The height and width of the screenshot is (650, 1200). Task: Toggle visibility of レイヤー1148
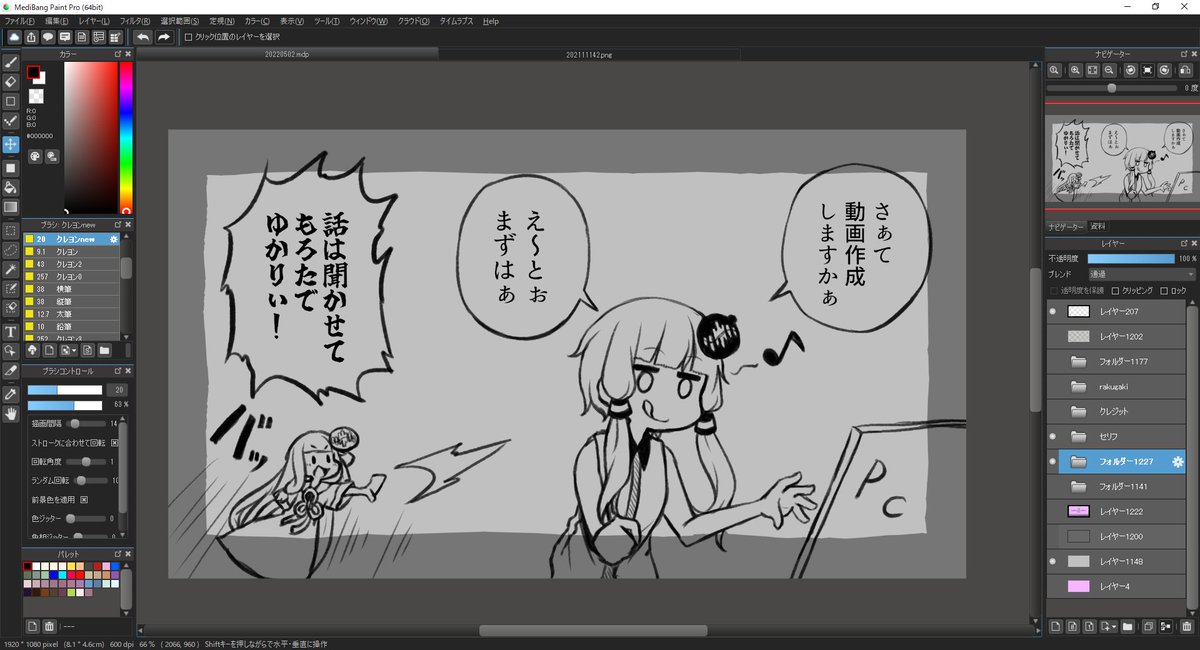point(1054,562)
